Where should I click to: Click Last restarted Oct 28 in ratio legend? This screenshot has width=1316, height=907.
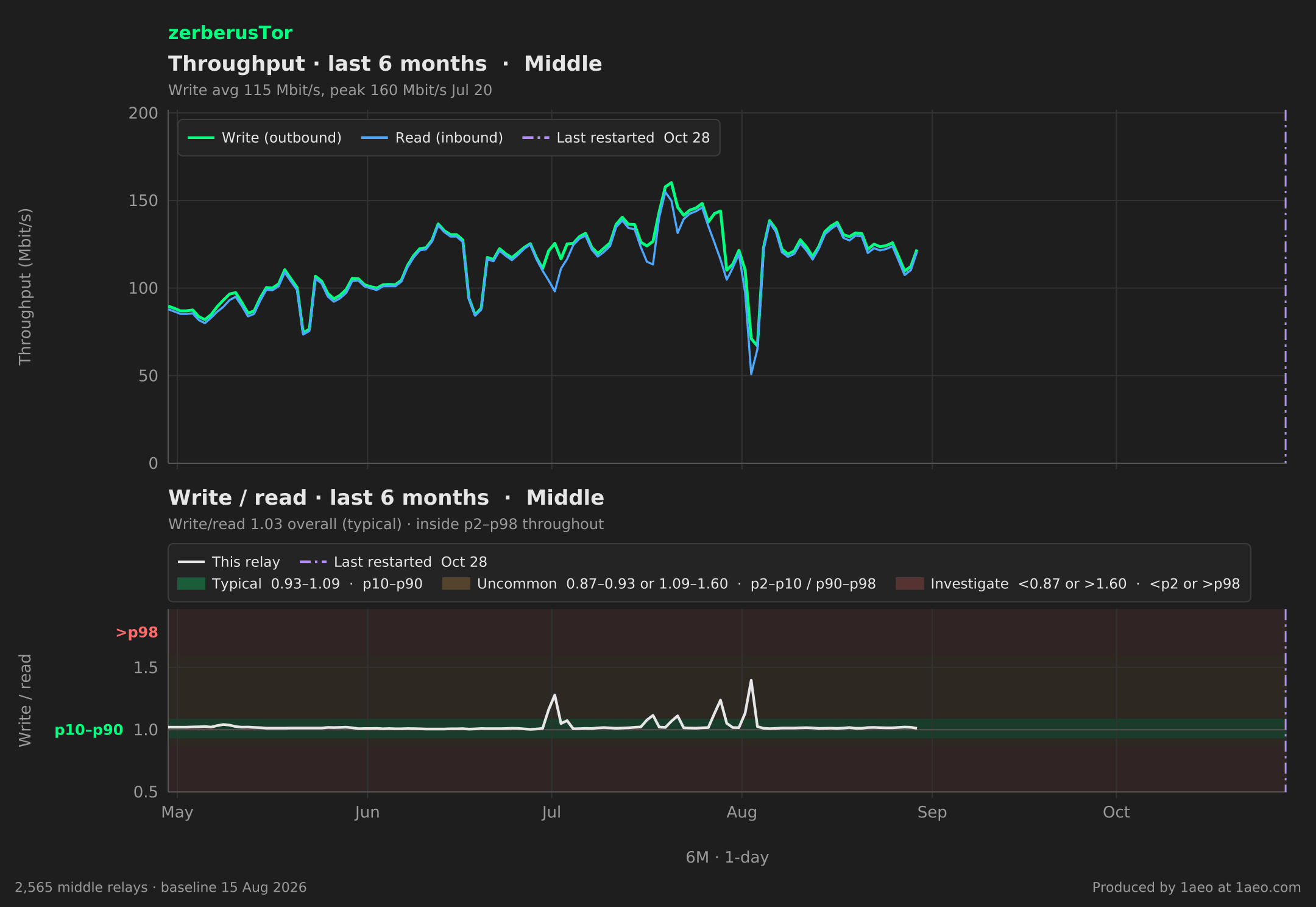pyautogui.click(x=411, y=562)
